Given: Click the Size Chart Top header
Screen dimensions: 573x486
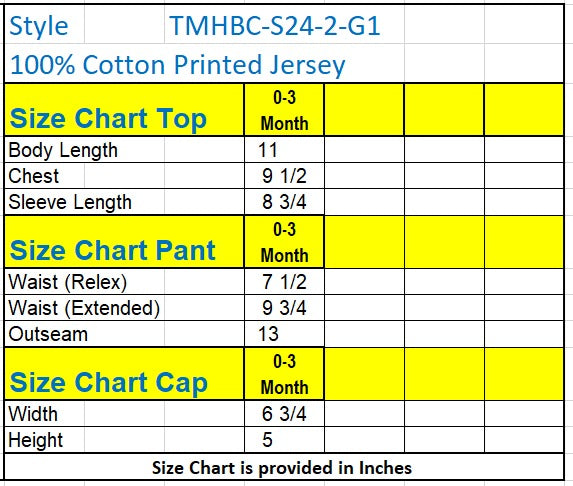Looking at the screenshot, I should click(x=124, y=110).
